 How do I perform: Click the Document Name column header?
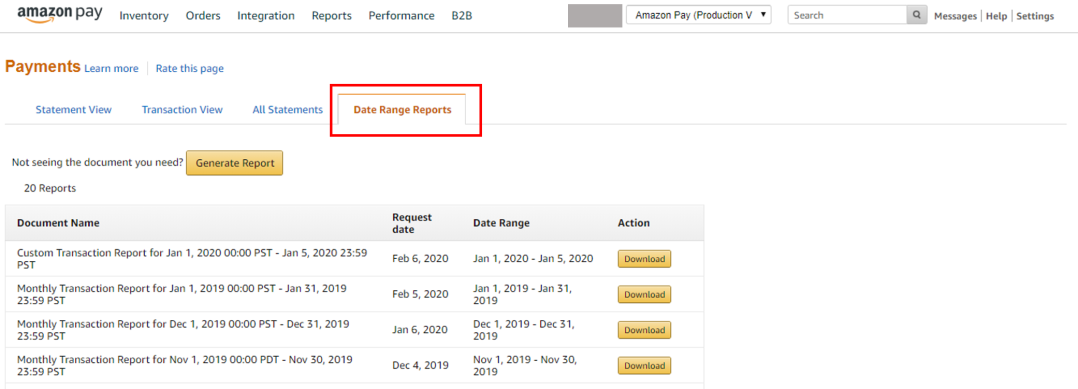(58, 223)
